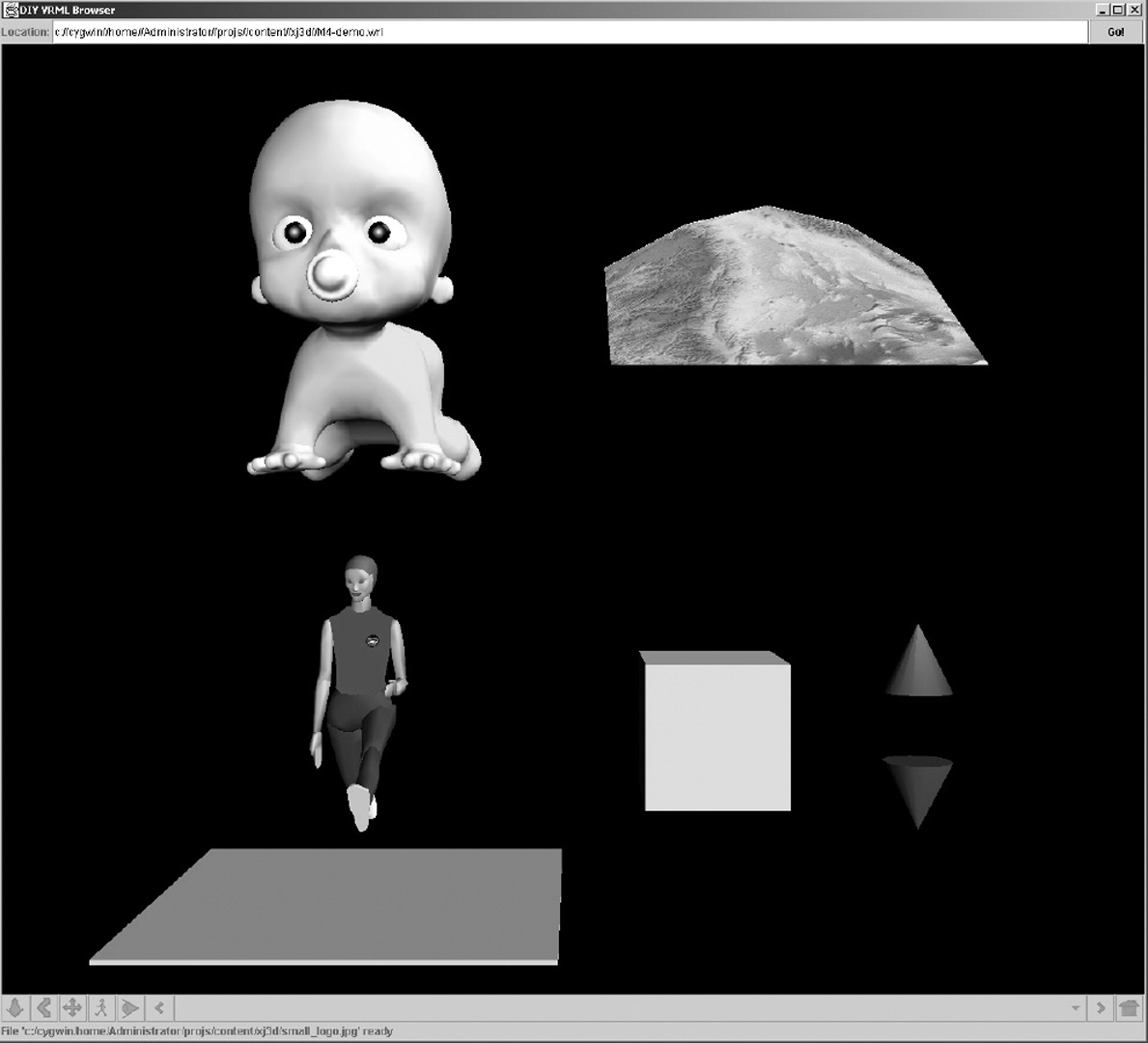The width and height of the screenshot is (1148, 1043).
Task: Open the title bar application icon menu
Action: [x=10, y=10]
